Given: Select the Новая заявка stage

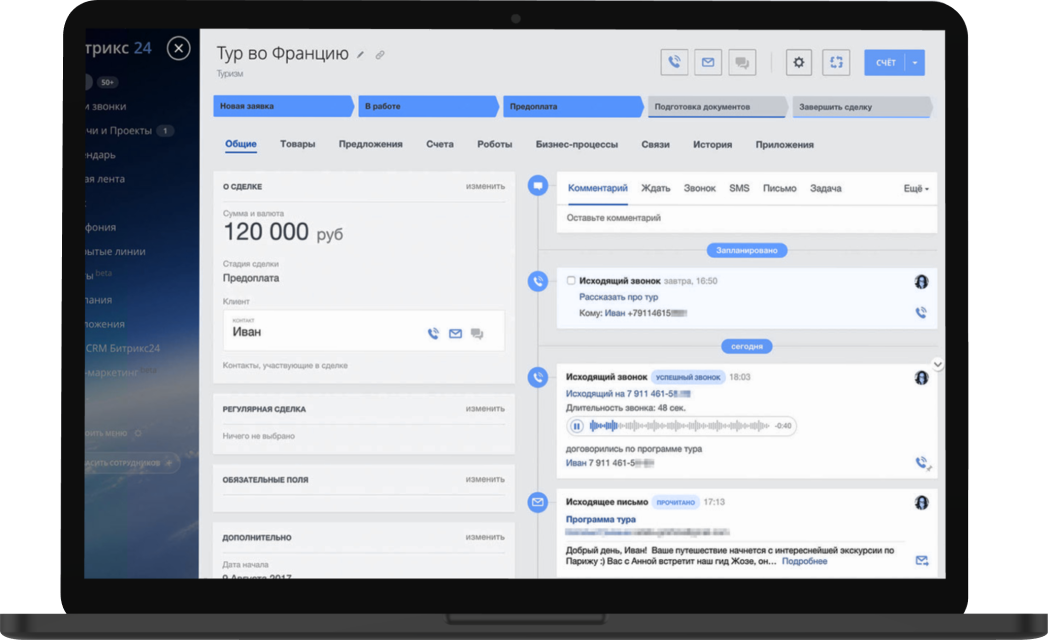Looking at the screenshot, I should [283, 106].
